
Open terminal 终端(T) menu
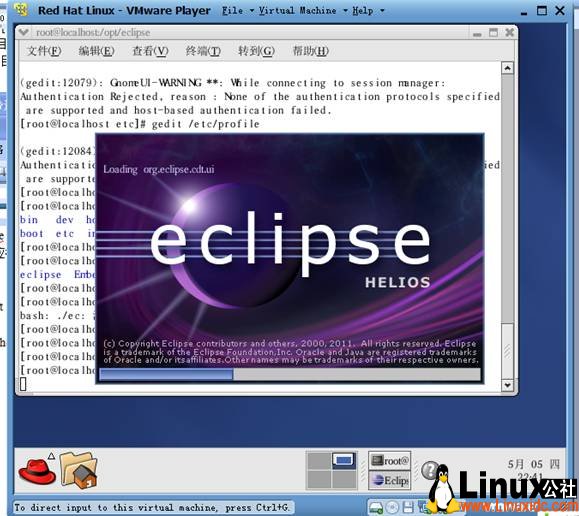[203, 51]
